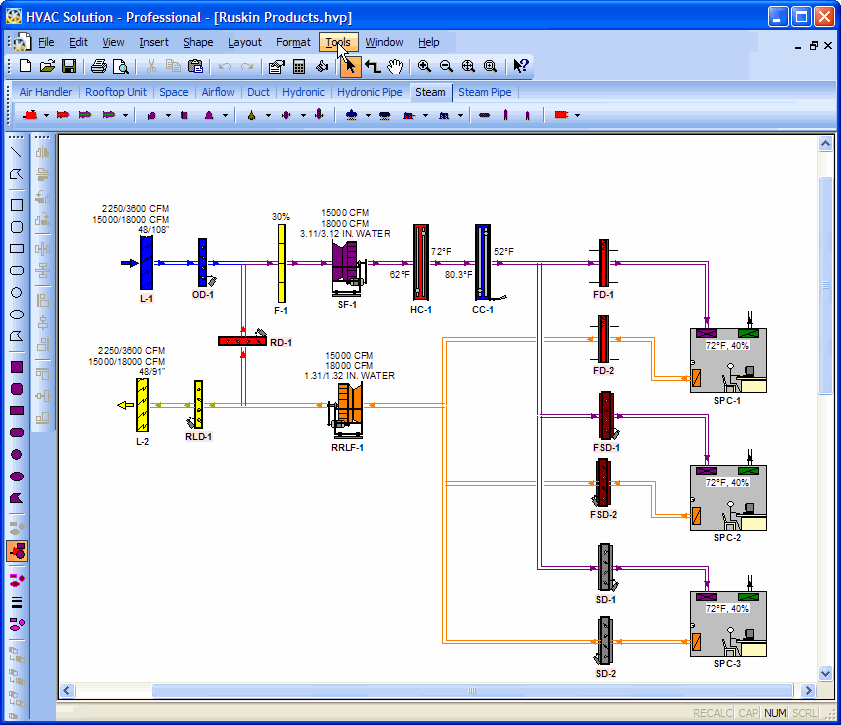Switch to the Airflow tab

click(218, 92)
